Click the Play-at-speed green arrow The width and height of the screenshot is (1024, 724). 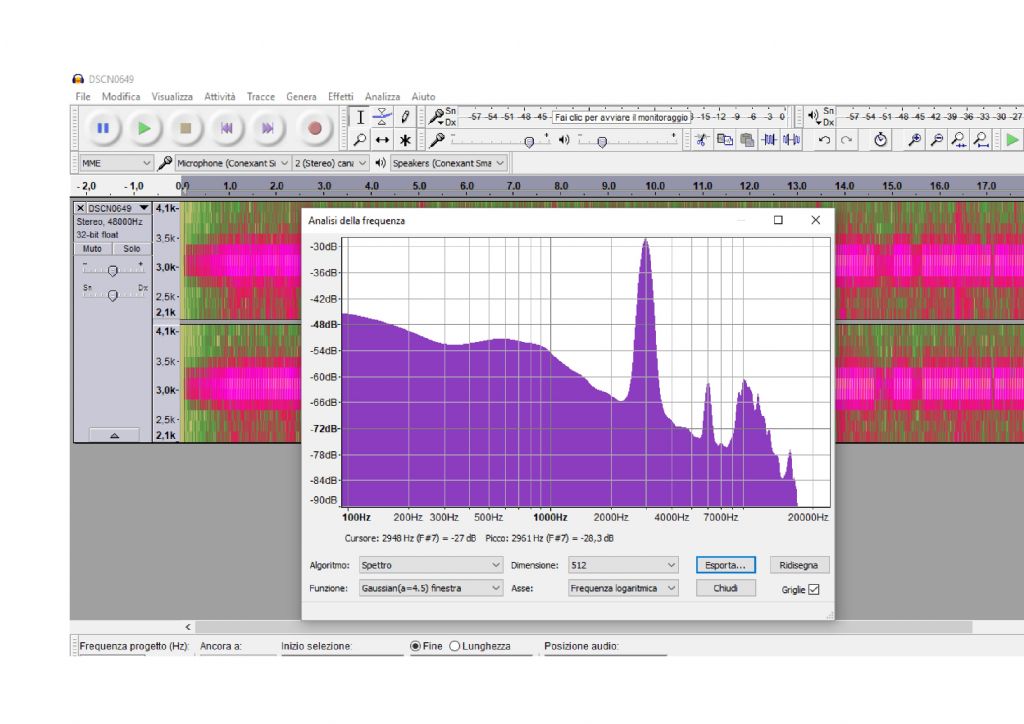(1012, 139)
